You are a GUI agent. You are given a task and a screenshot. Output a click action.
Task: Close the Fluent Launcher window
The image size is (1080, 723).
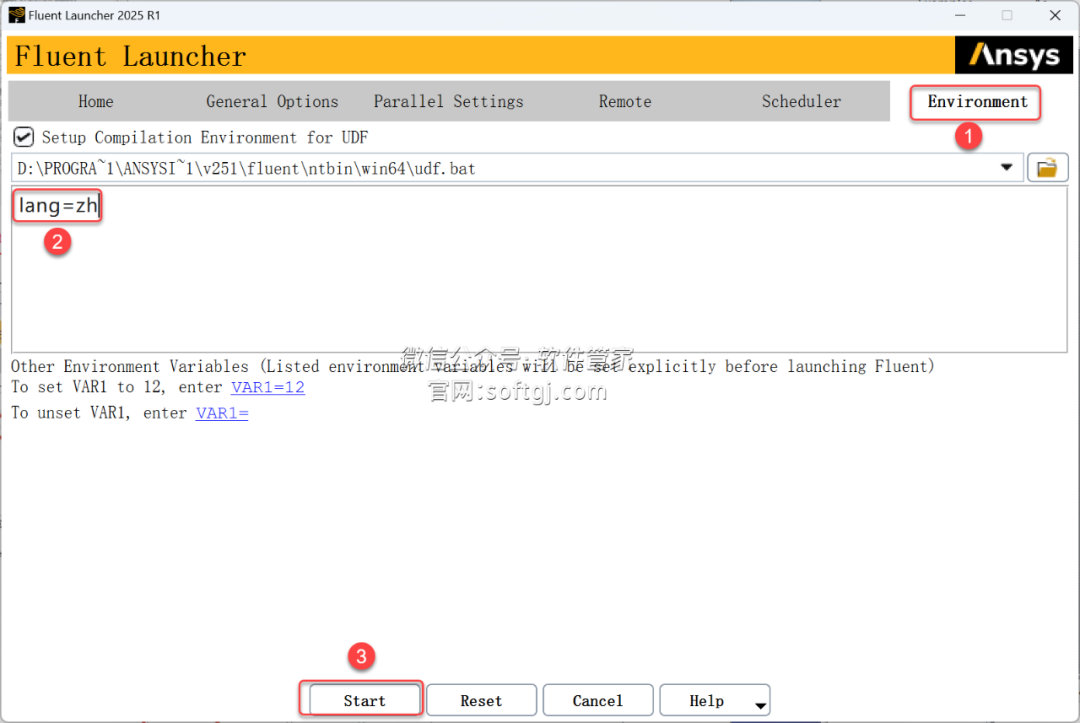pos(1055,15)
